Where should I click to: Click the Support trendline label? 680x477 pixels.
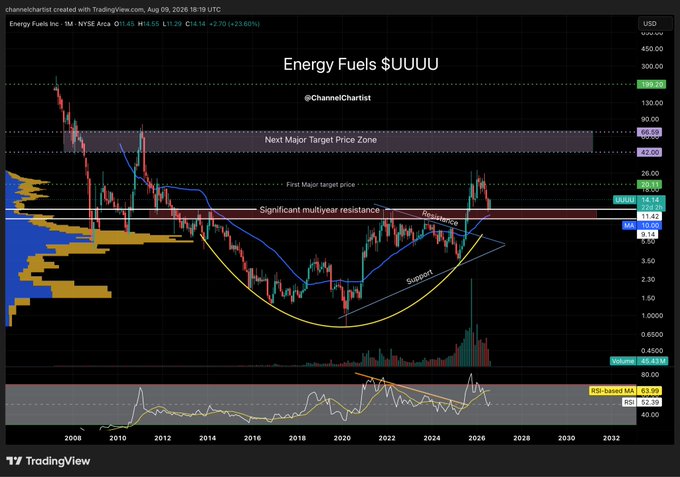[419, 277]
